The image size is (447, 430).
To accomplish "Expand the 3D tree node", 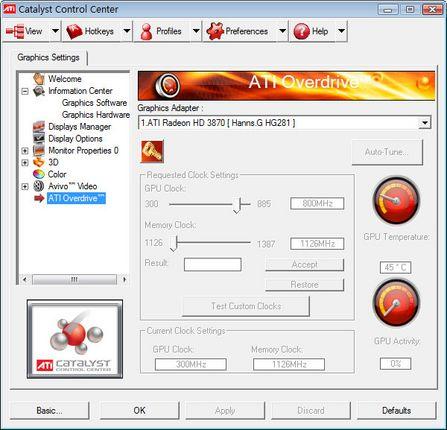I will [x=25, y=163].
